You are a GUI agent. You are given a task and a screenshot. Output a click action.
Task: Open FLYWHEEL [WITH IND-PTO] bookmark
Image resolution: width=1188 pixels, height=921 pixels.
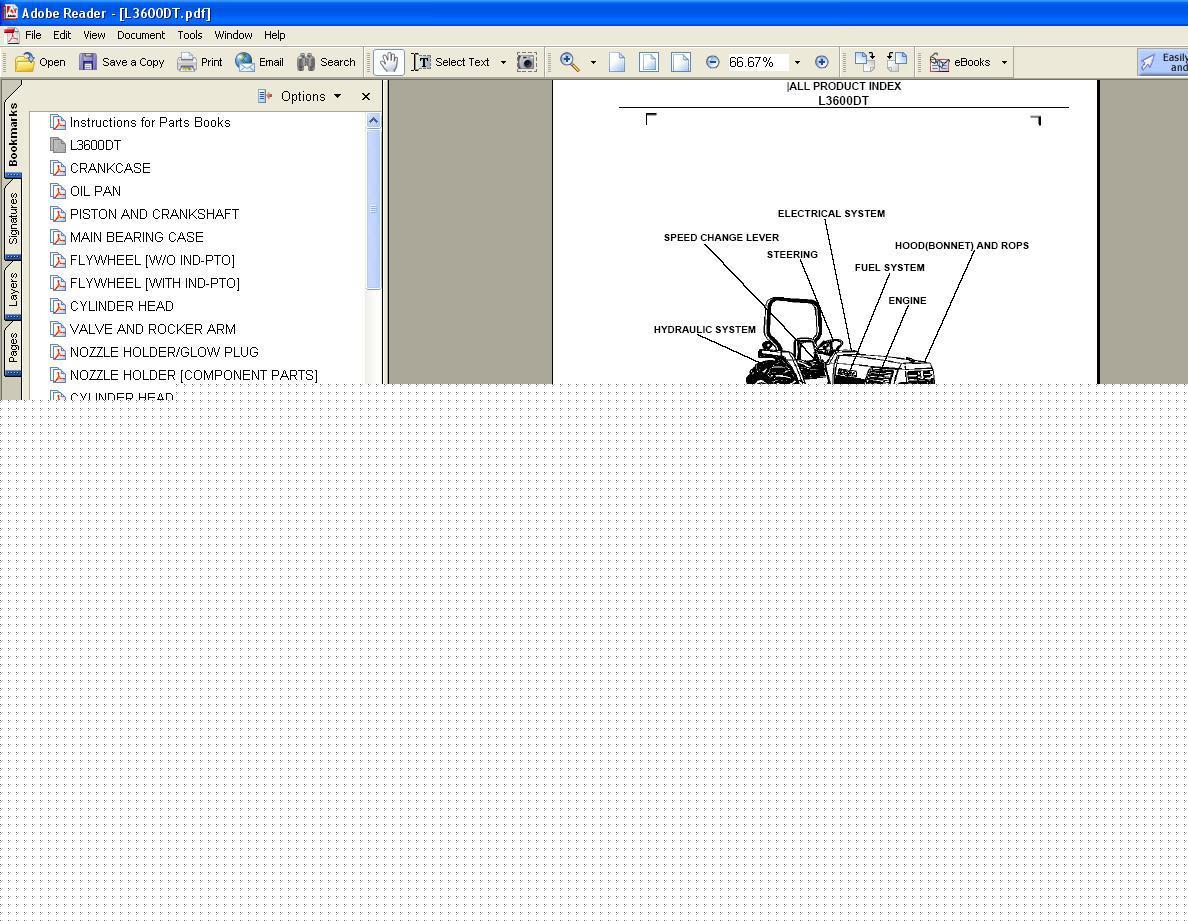155,283
